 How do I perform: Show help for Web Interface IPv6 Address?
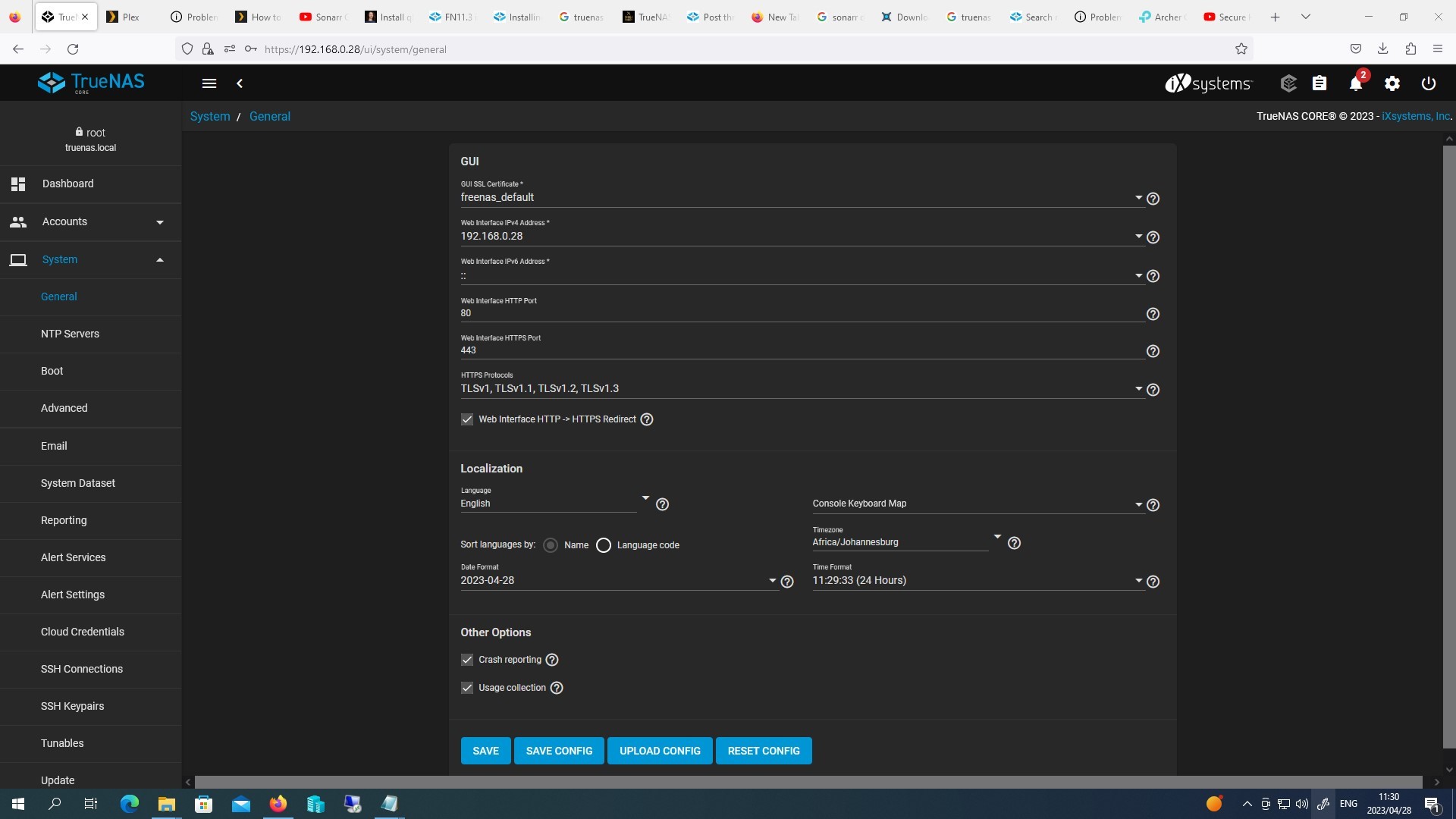pyautogui.click(x=1153, y=276)
